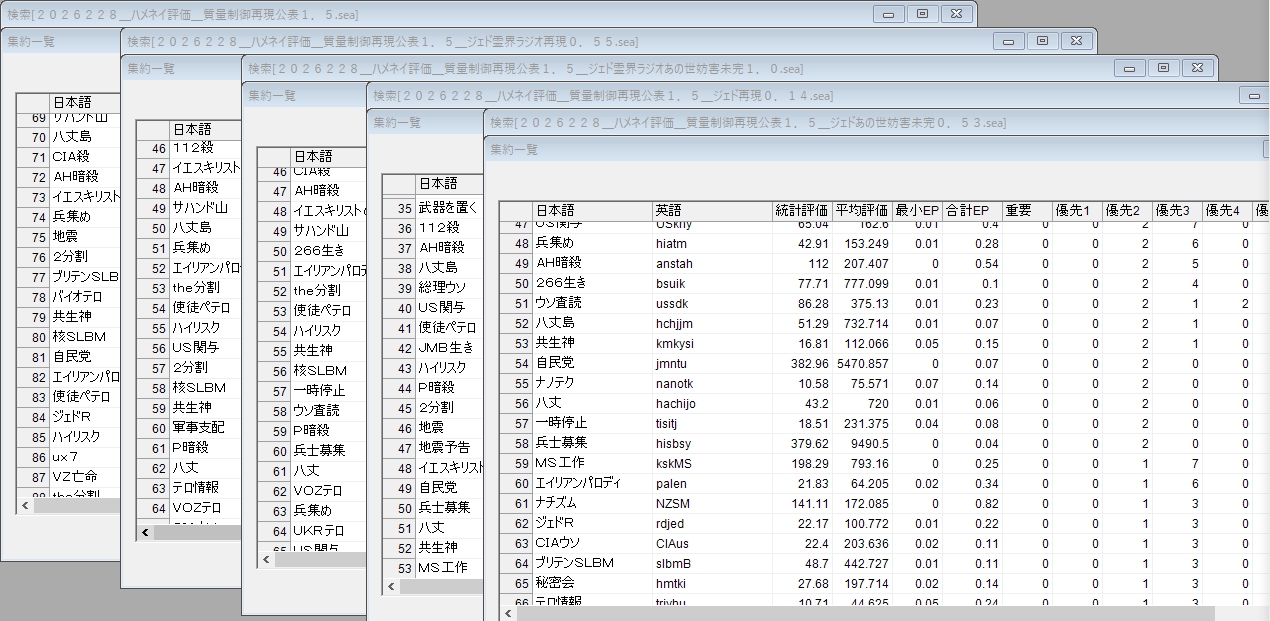The height and width of the screenshot is (621, 1270).
Task: Close the rearmost 公表1，5.sea search window
Action: click(x=956, y=14)
